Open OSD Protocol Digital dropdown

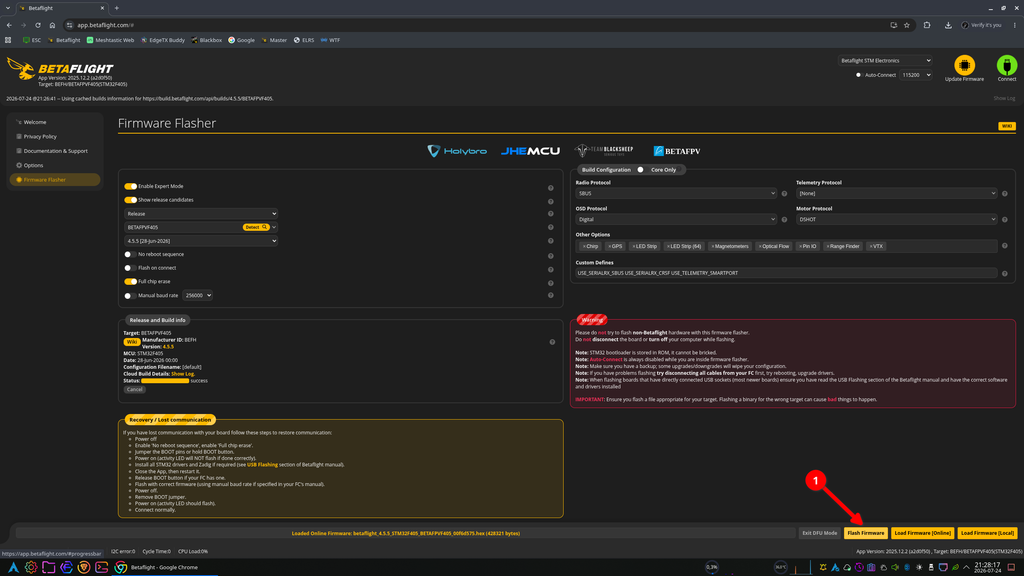pyautogui.click(x=676, y=219)
